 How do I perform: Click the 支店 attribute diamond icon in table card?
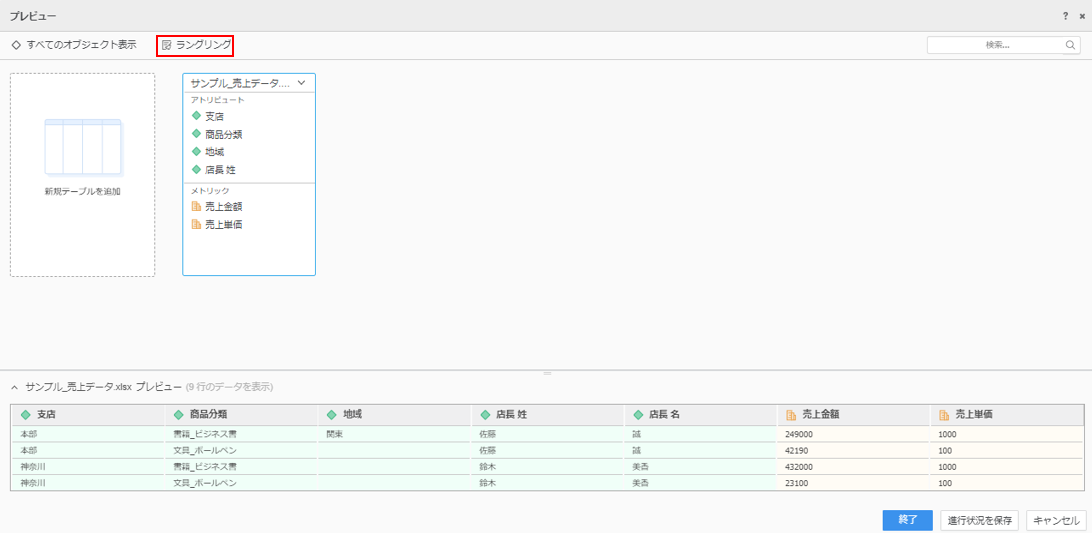pyautogui.click(x=196, y=116)
